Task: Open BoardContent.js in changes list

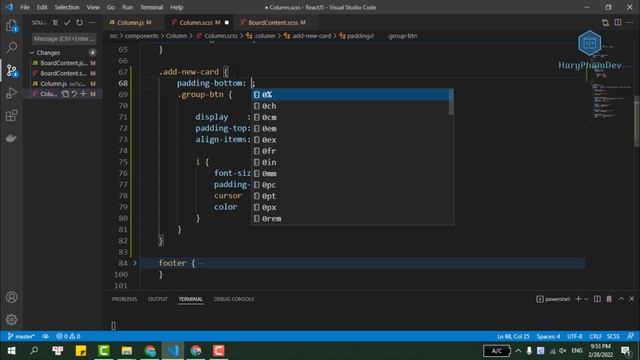Action: 64,63
